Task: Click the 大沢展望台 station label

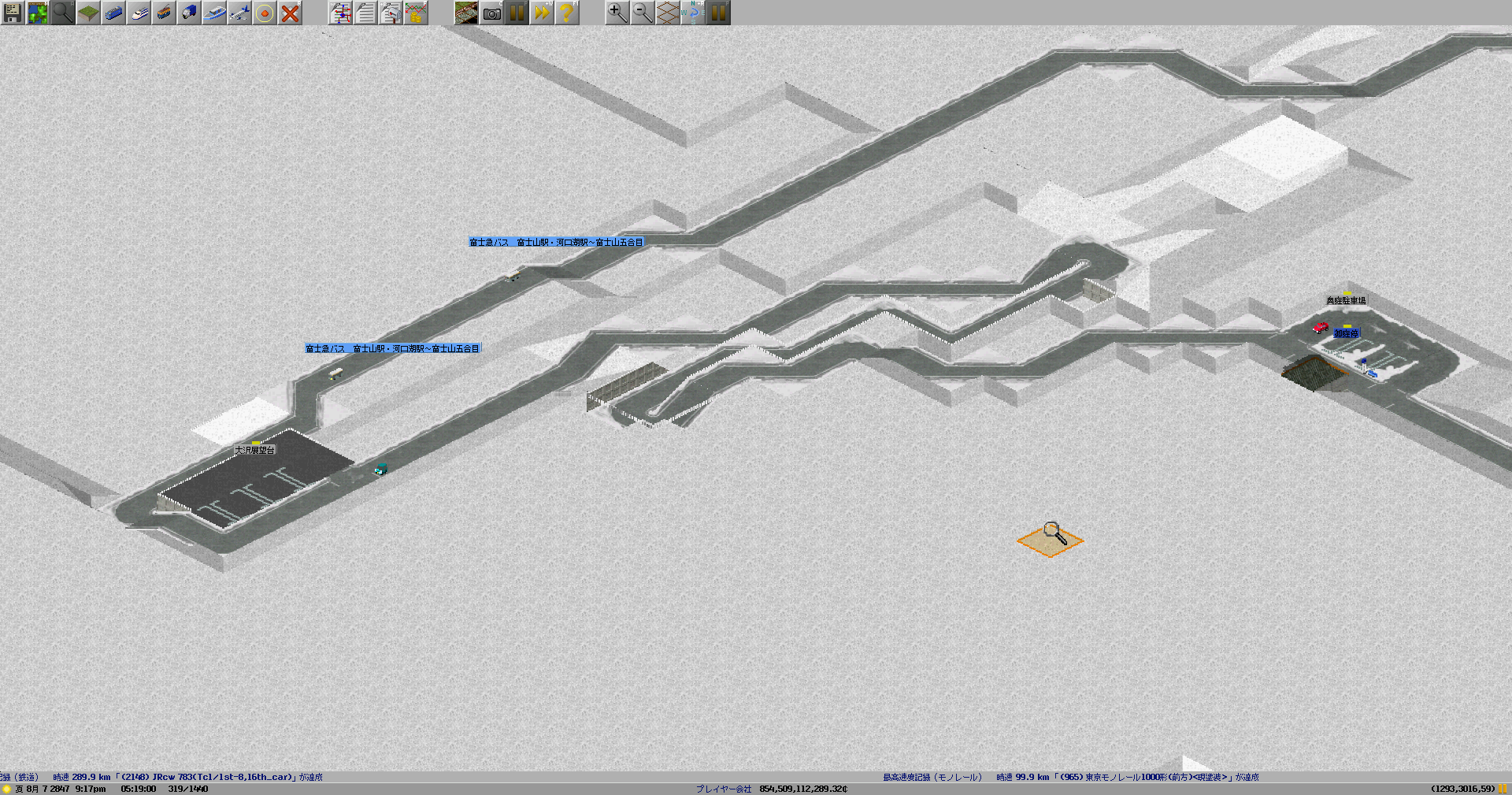Action: click(x=255, y=450)
